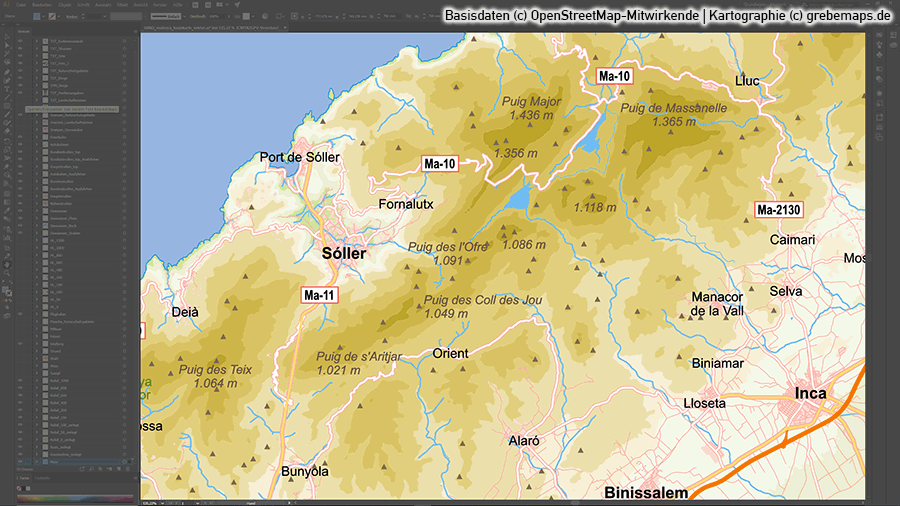Select the Pen tool
The image size is (900, 506).
(x=7, y=73)
